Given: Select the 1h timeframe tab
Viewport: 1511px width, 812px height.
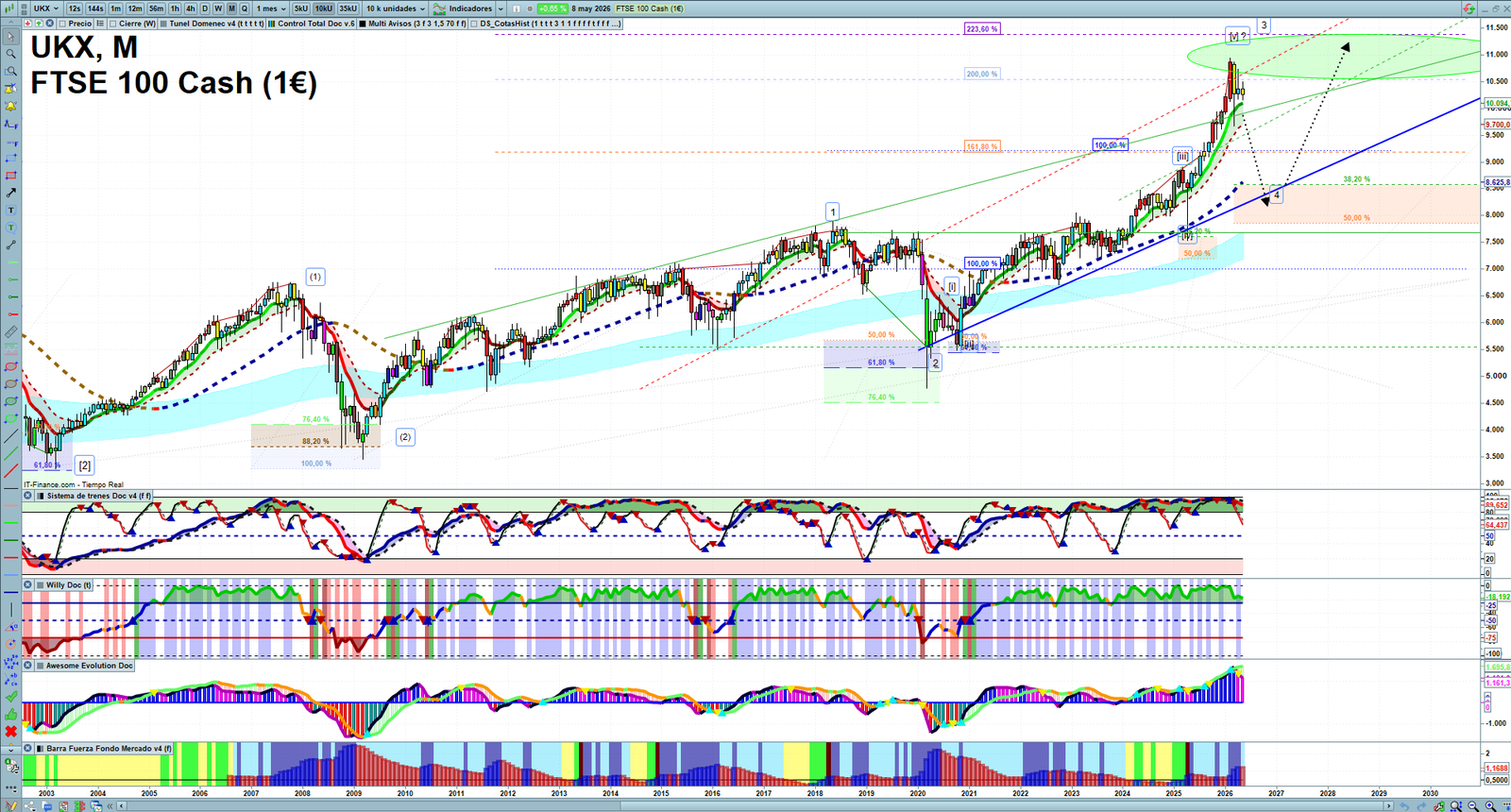Looking at the screenshot, I should pos(175,8).
